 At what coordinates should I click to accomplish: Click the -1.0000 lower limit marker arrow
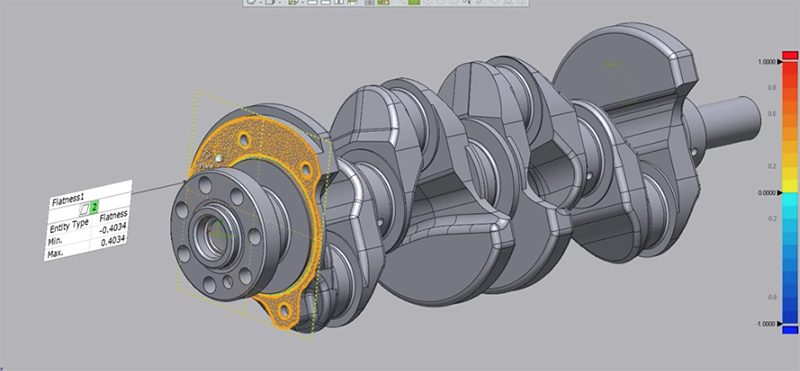coord(779,324)
